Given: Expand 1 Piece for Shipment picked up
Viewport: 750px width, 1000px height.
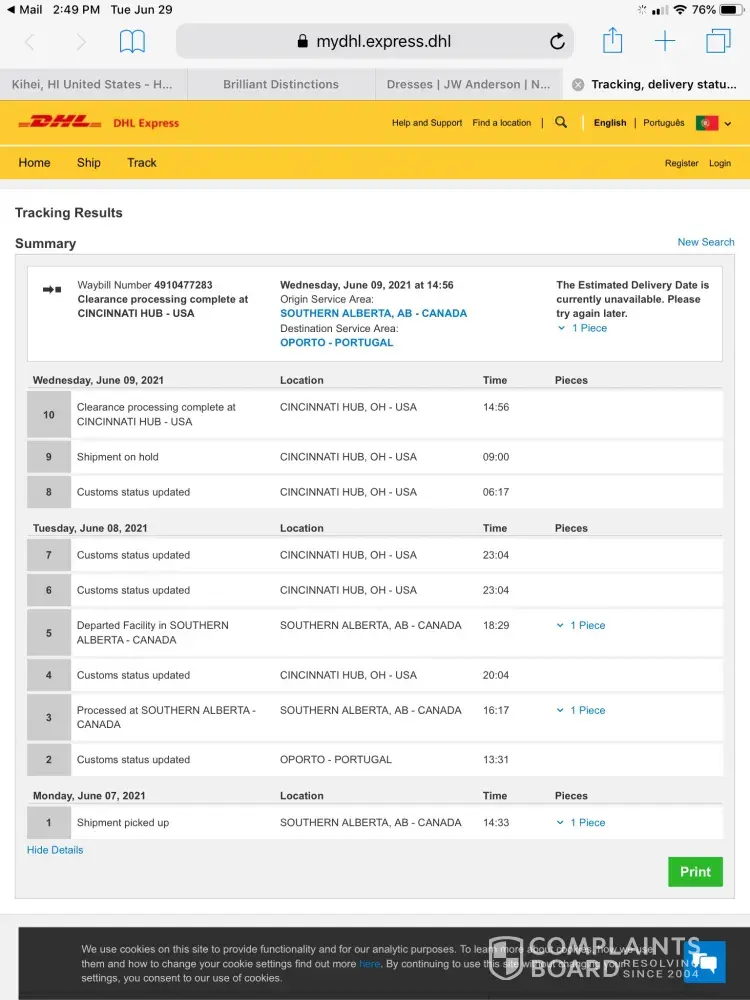Looking at the screenshot, I should (x=583, y=823).
